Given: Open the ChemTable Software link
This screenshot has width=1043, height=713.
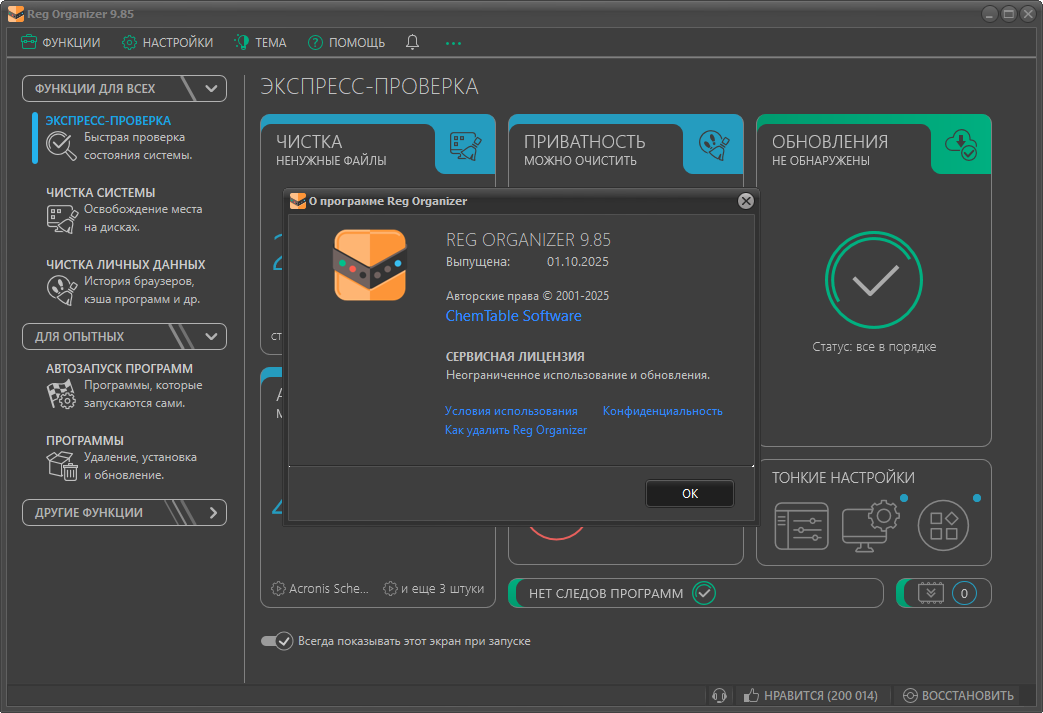Looking at the screenshot, I should pos(513,316).
